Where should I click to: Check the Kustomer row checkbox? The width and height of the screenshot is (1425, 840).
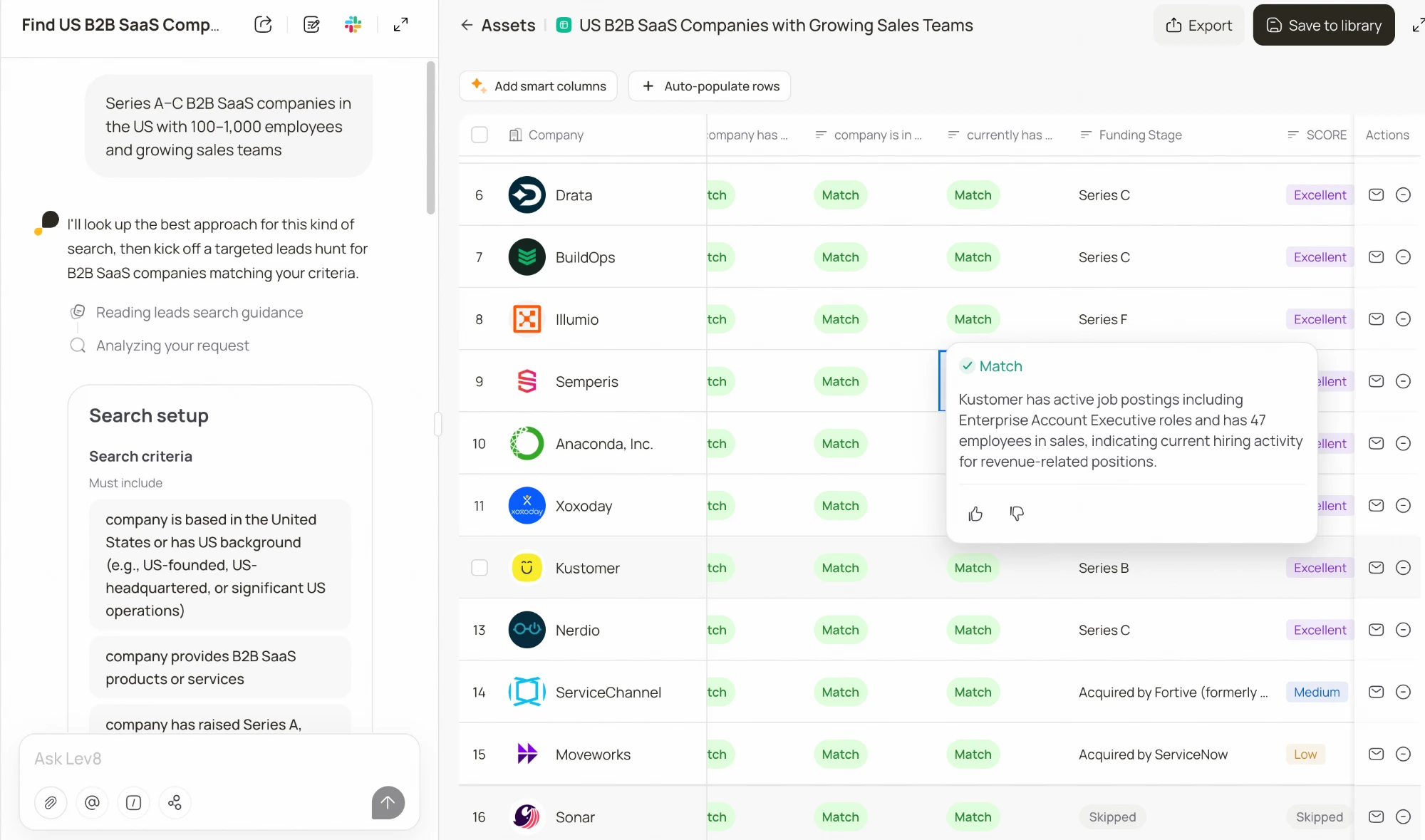[480, 568]
